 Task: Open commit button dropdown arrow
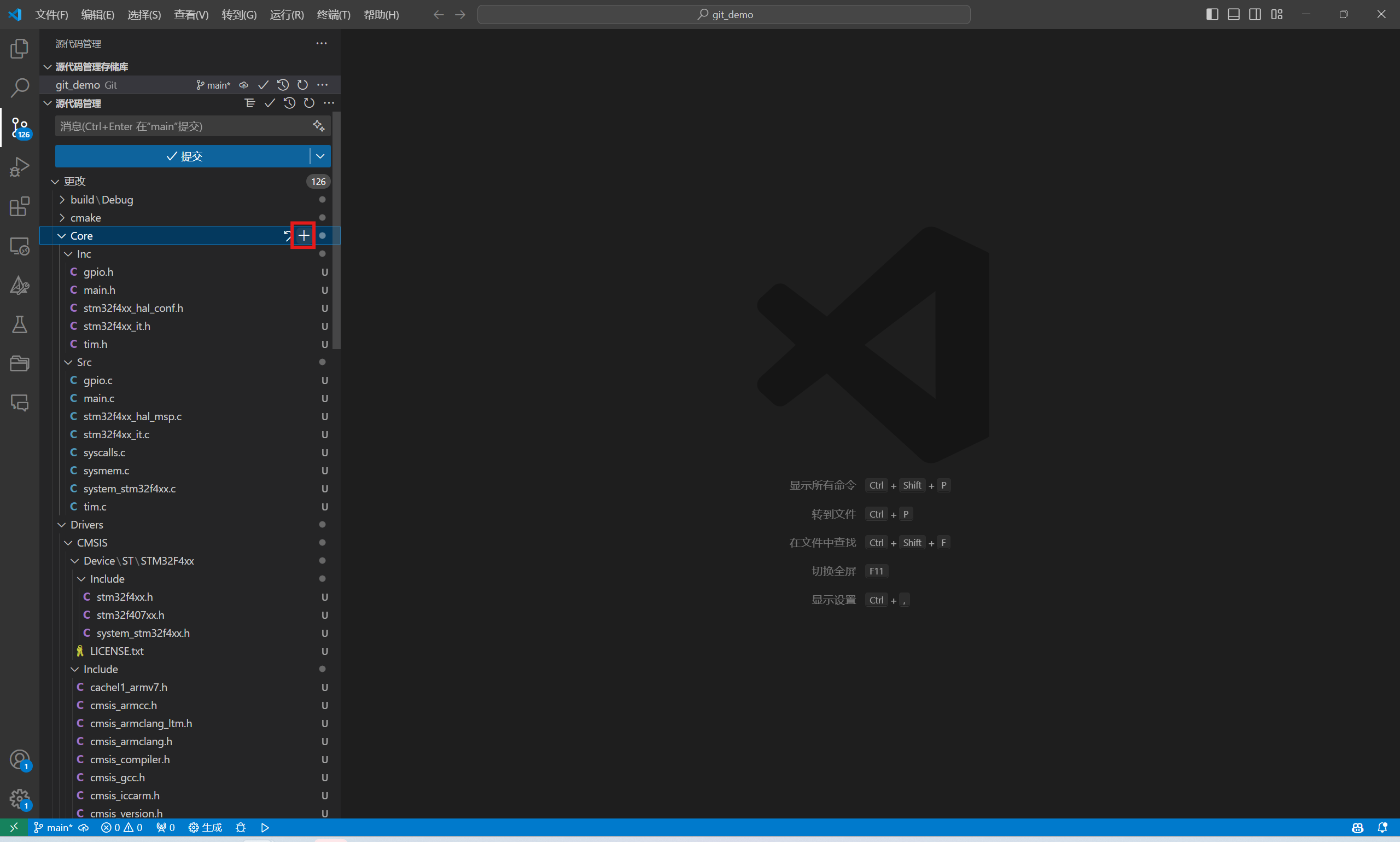point(320,156)
